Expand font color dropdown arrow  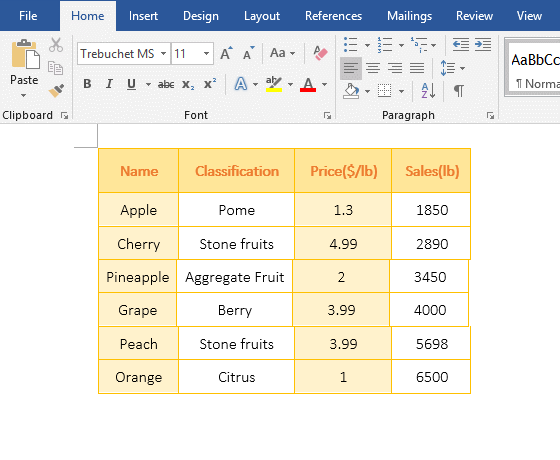pyautogui.click(x=324, y=85)
